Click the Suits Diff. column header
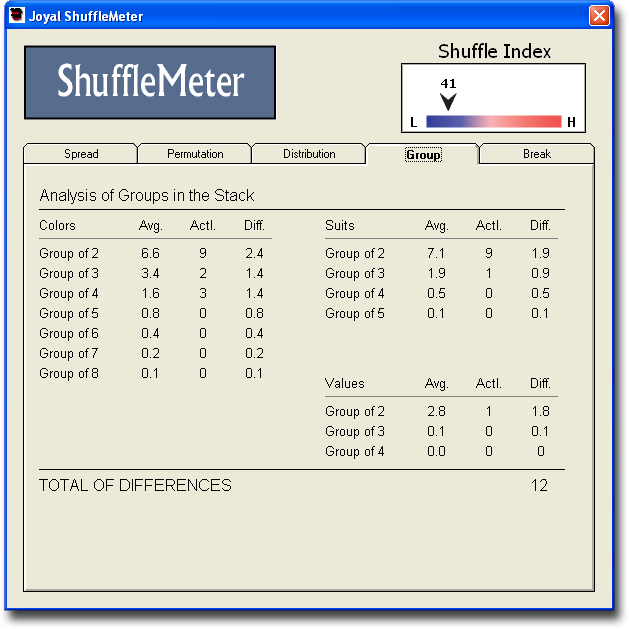Image resolution: width=629 pixels, height=629 pixels. click(x=540, y=225)
